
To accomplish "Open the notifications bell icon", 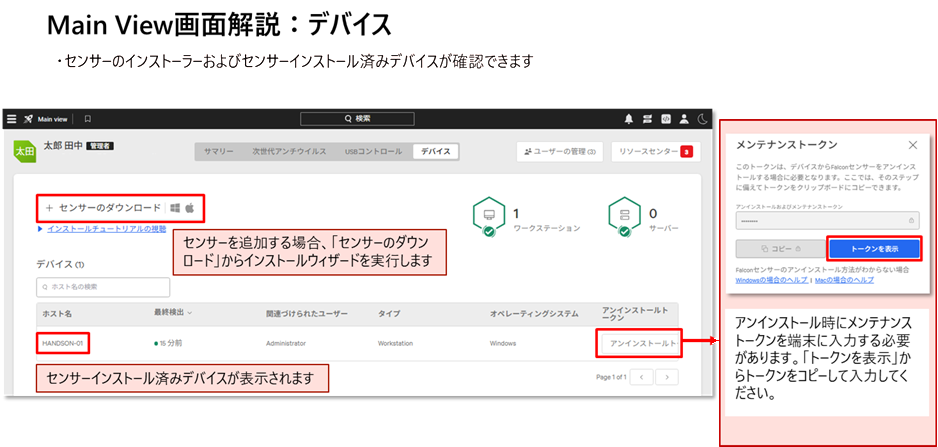I will [629, 118].
